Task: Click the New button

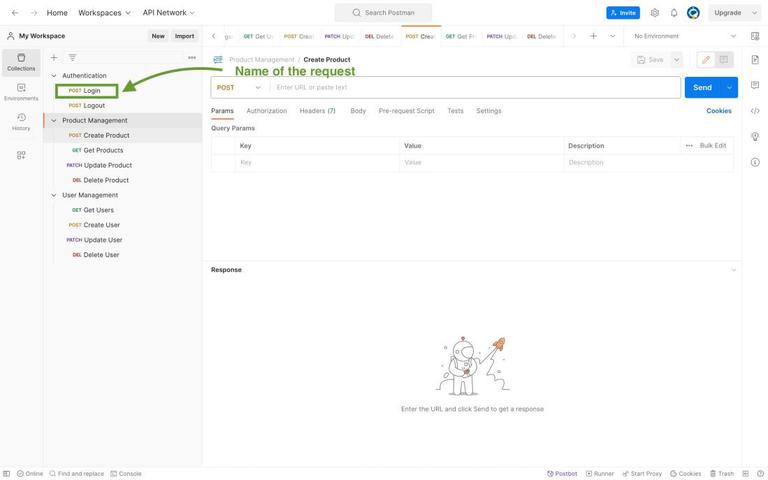Action: click(x=158, y=36)
